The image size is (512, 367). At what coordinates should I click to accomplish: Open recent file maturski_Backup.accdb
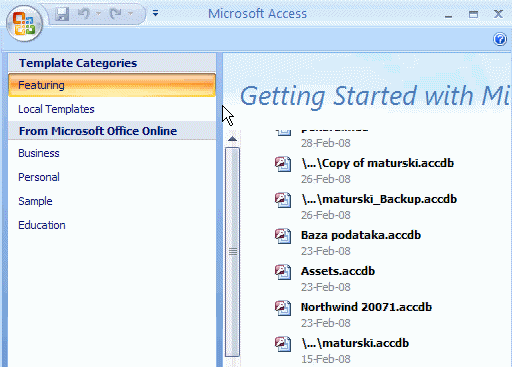[379, 199]
